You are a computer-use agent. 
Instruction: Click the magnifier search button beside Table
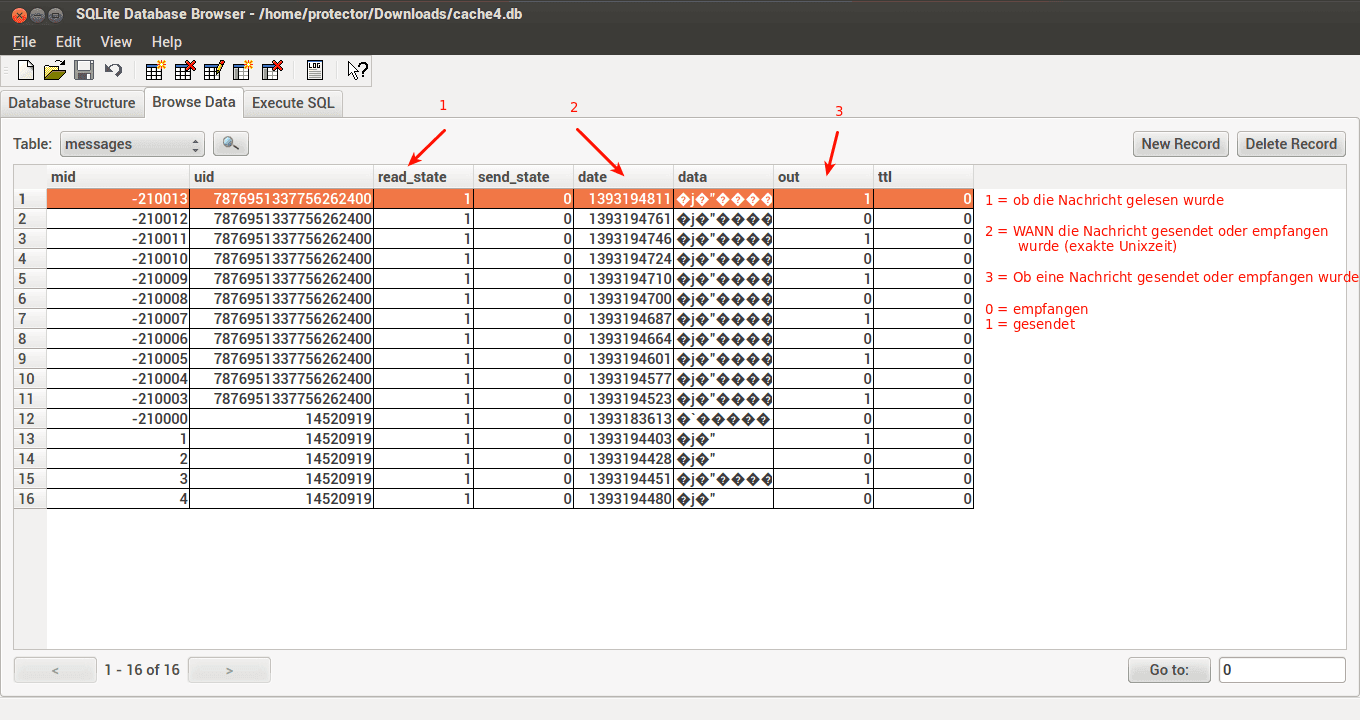(x=231, y=144)
